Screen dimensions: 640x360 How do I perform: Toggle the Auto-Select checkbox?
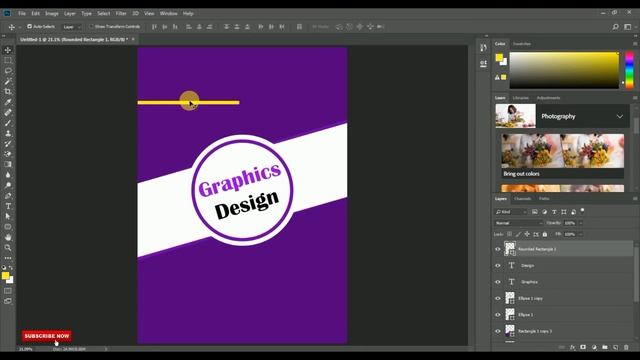[29, 26]
